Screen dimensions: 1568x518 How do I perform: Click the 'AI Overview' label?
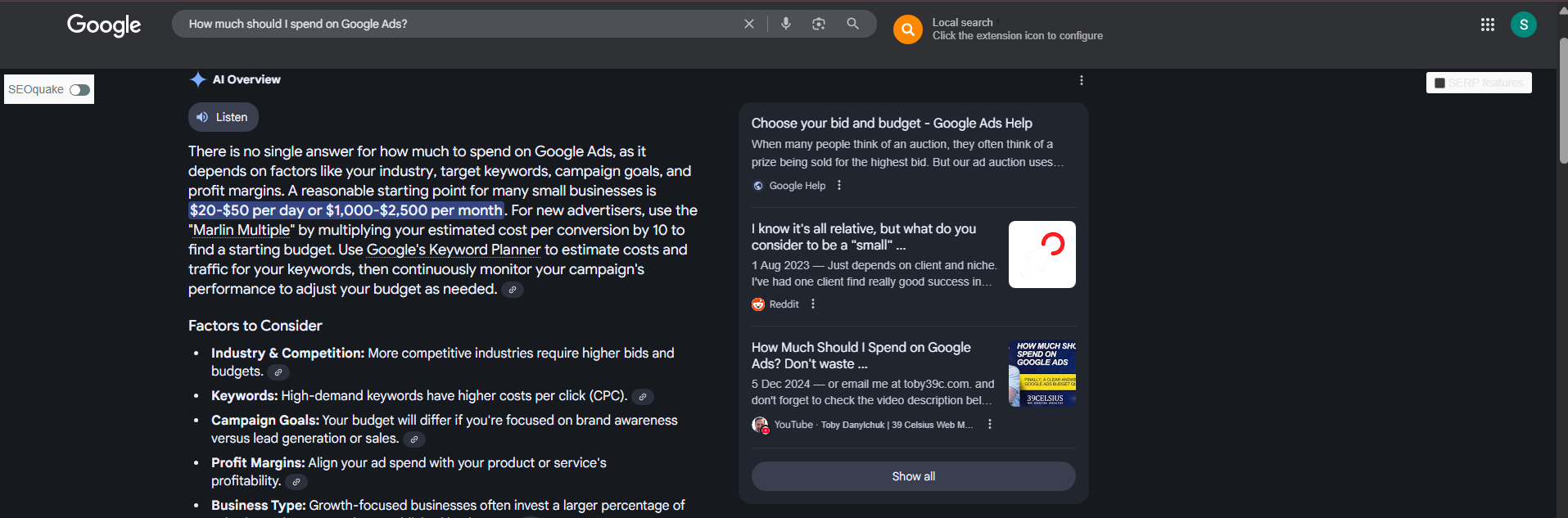(246, 79)
